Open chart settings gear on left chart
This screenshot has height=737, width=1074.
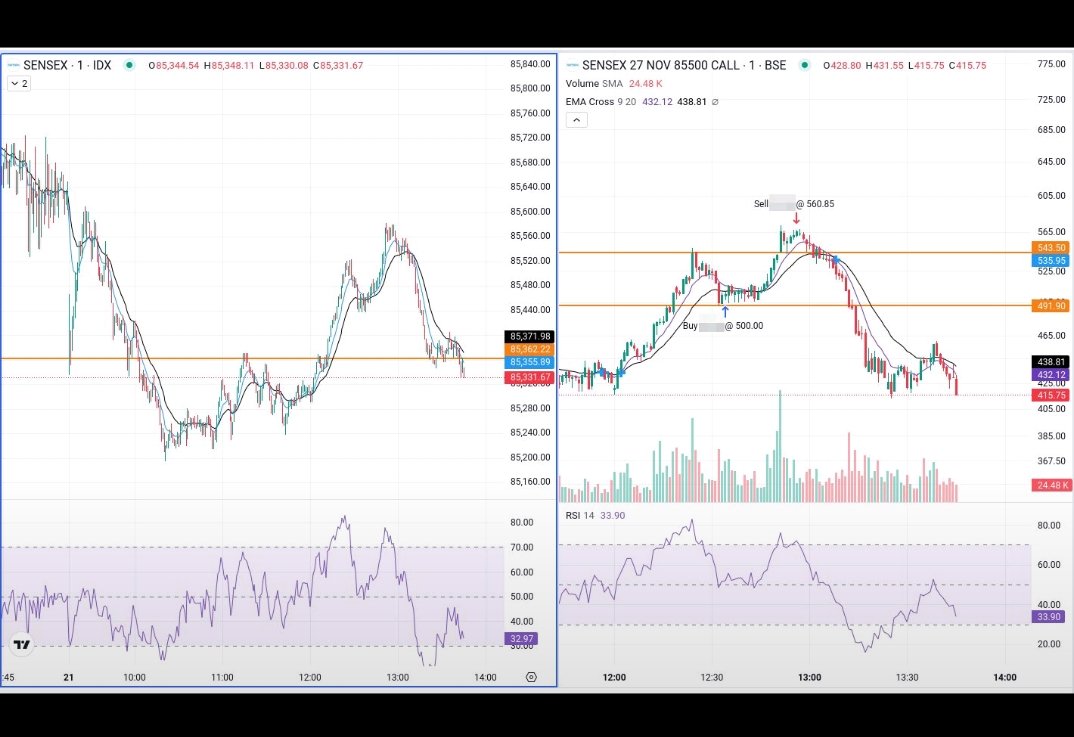pyautogui.click(x=531, y=677)
